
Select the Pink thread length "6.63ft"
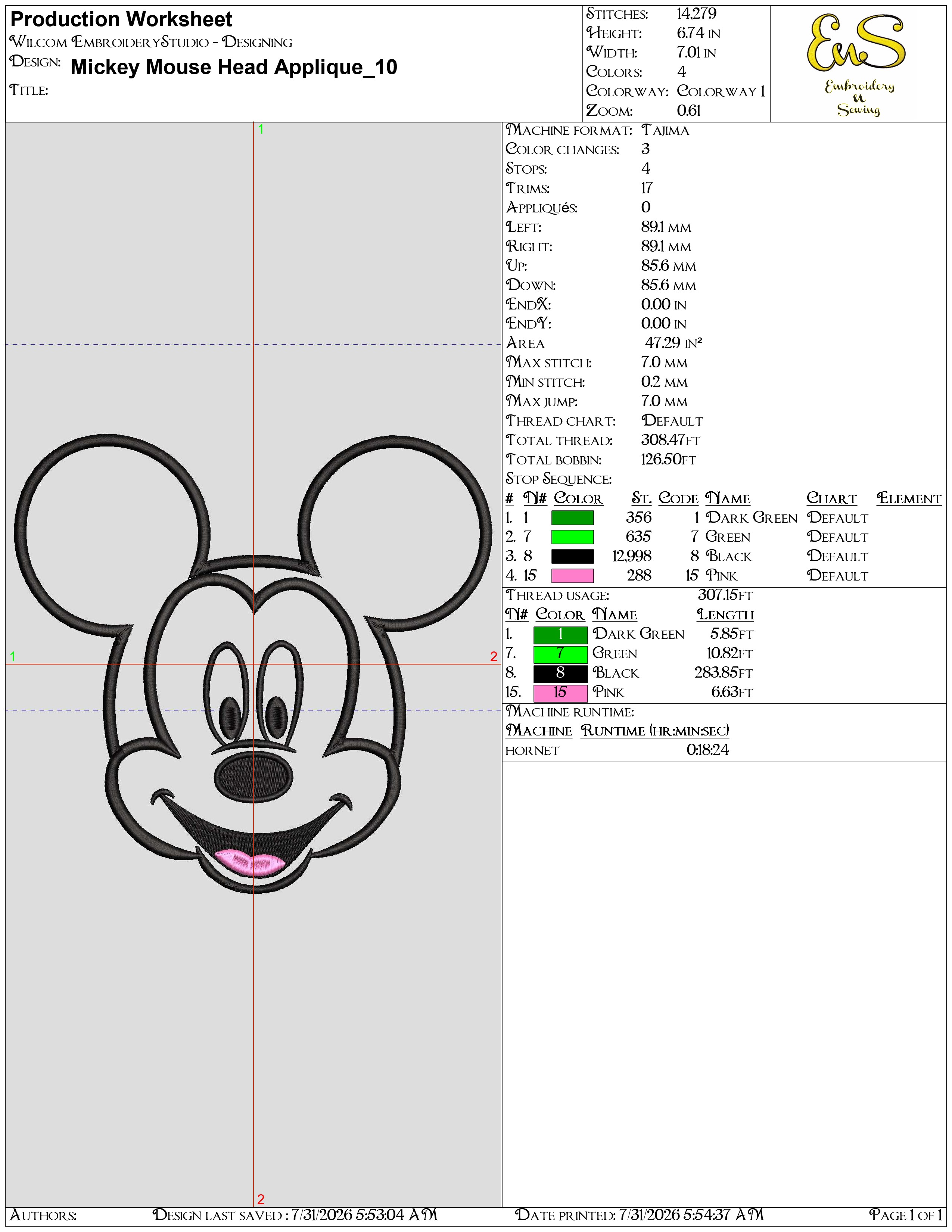pos(732,692)
